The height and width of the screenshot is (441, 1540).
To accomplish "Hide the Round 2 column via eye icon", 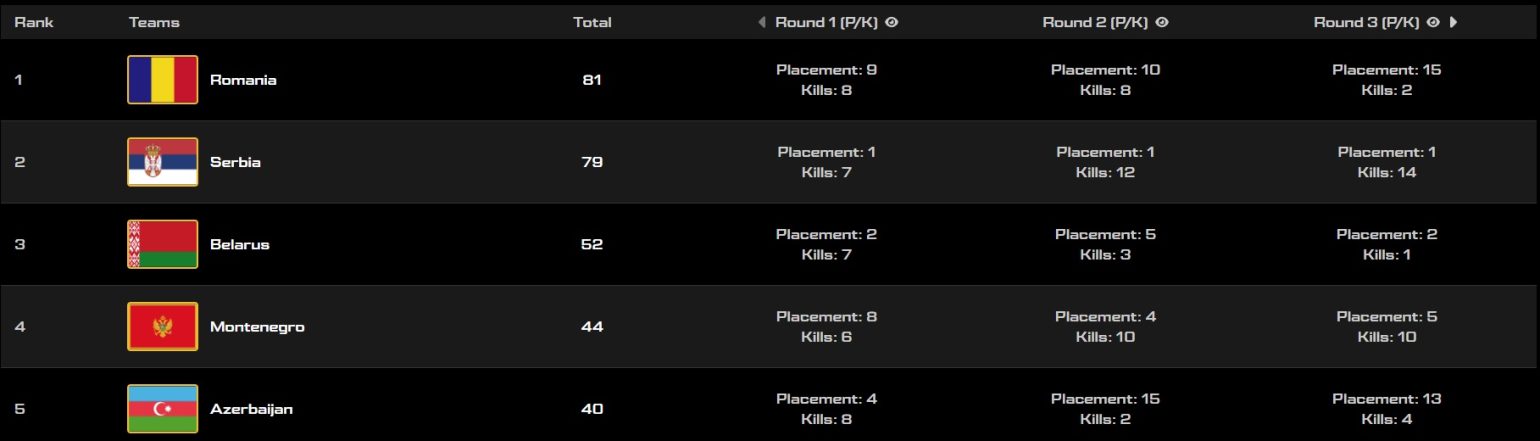I will pos(1162,22).
